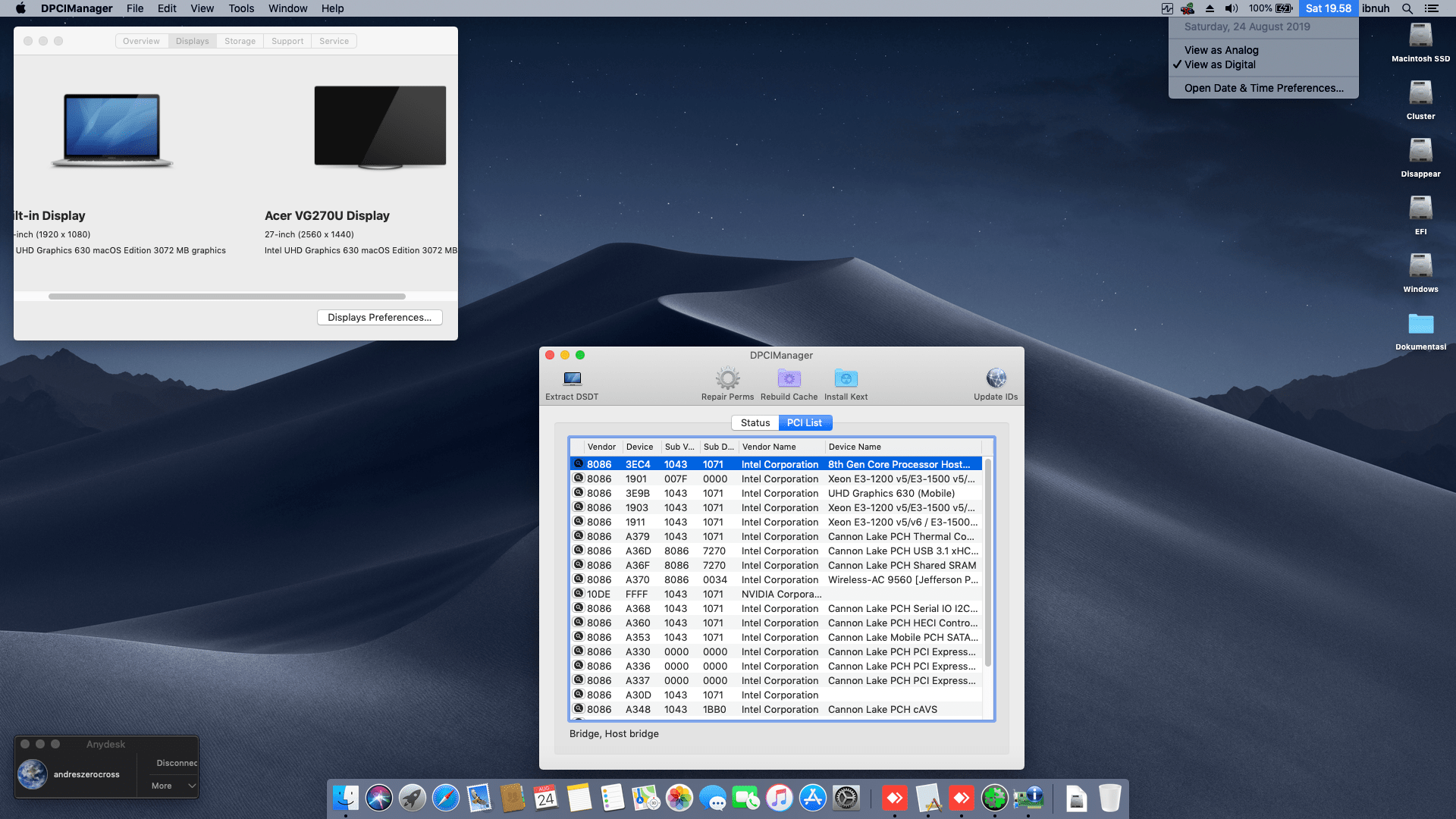This screenshot has width=1456, height=819.
Task: Open the ibnuh user menu
Action: click(x=1376, y=8)
